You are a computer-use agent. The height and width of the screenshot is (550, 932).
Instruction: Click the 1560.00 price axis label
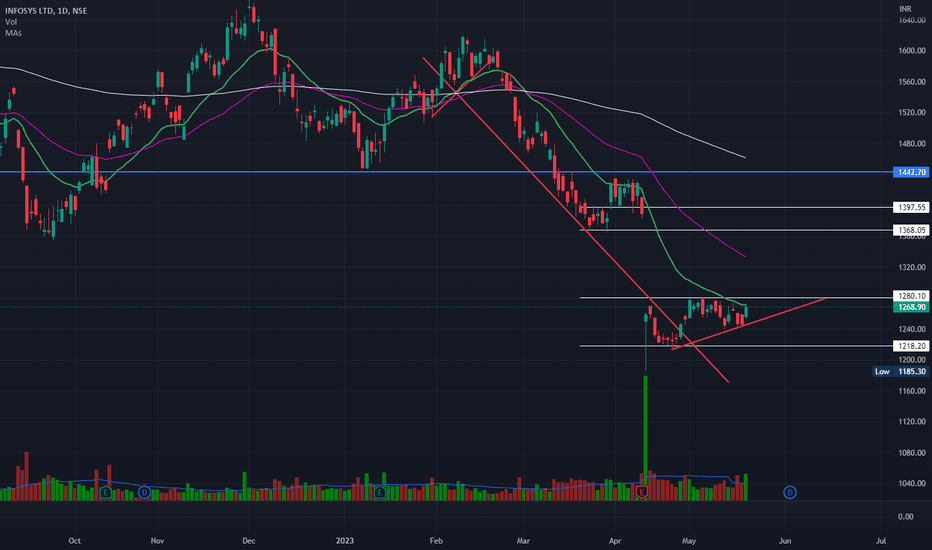pos(912,82)
